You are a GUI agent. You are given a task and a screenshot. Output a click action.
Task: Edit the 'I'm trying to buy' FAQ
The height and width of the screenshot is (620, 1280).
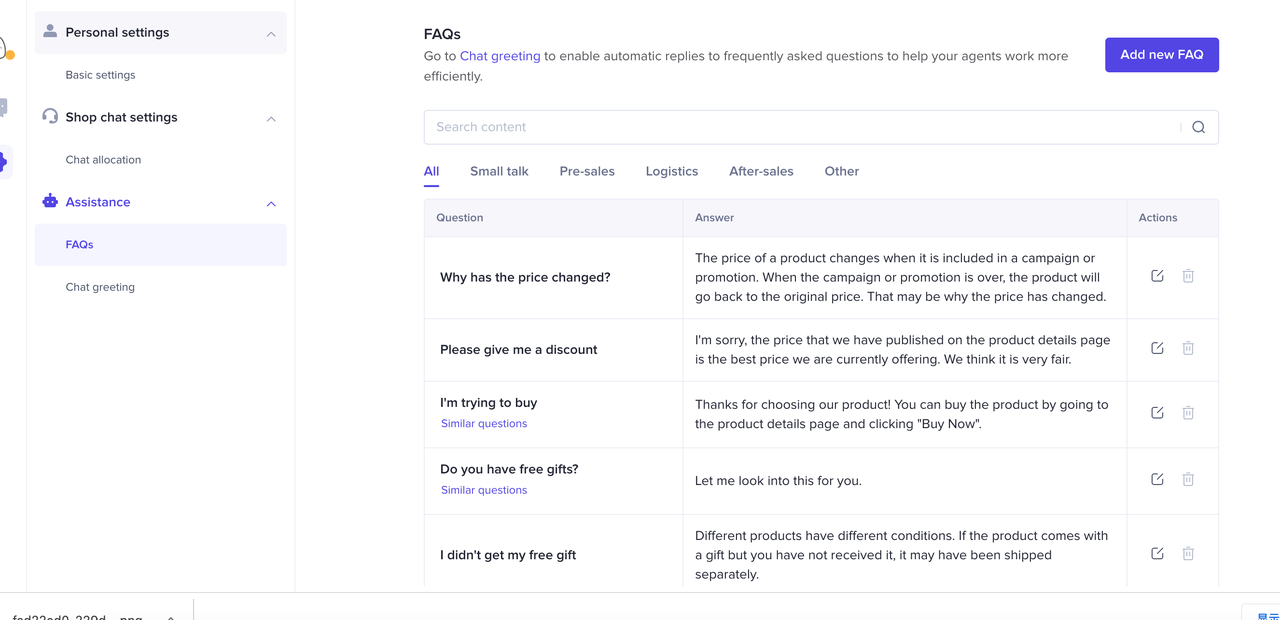tap(1157, 413)
